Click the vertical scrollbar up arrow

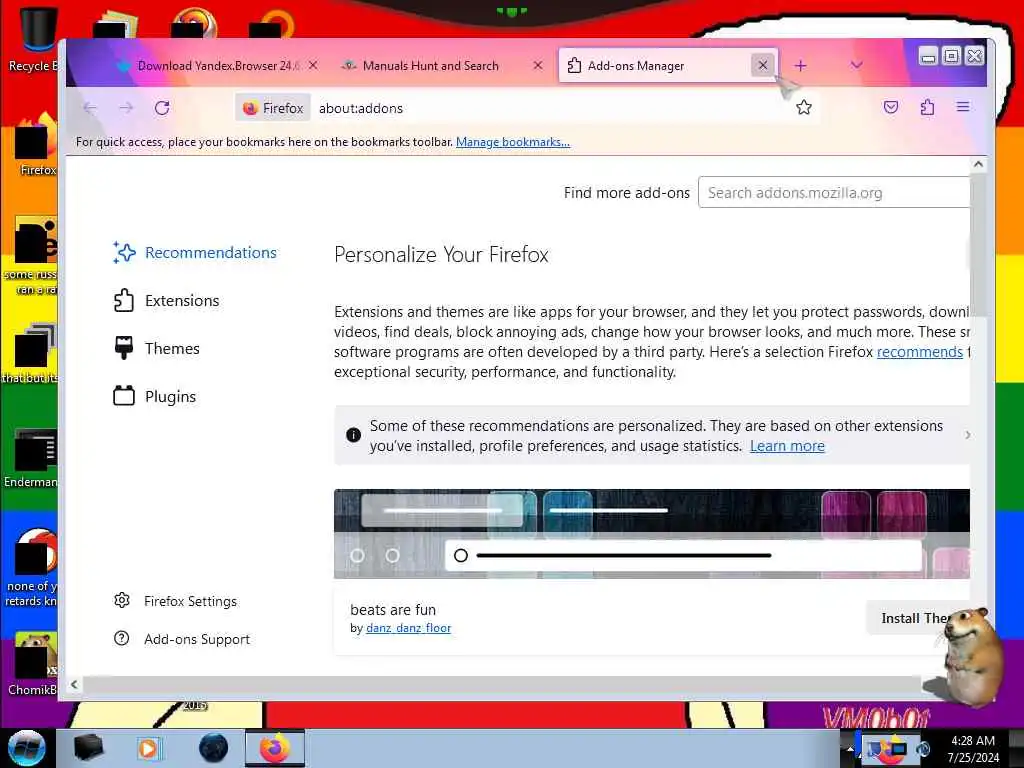click(978, 165)
